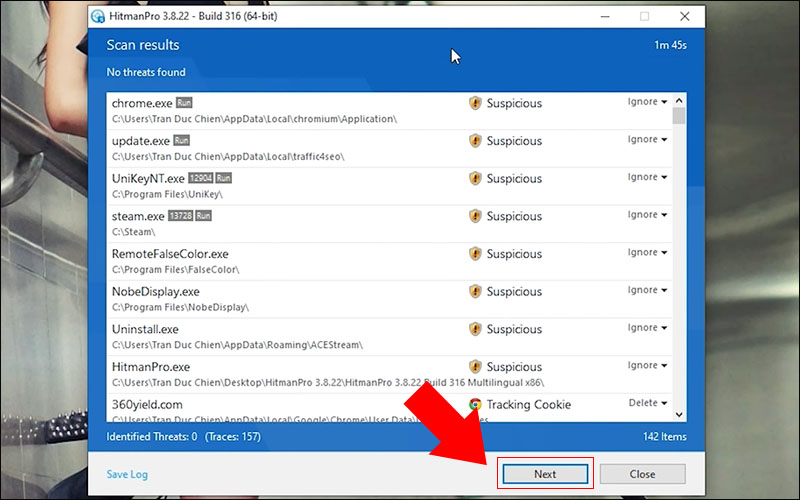Click the shield icon beside steam.exe
This screenshot has height=500, width=800.
point(475,216)
